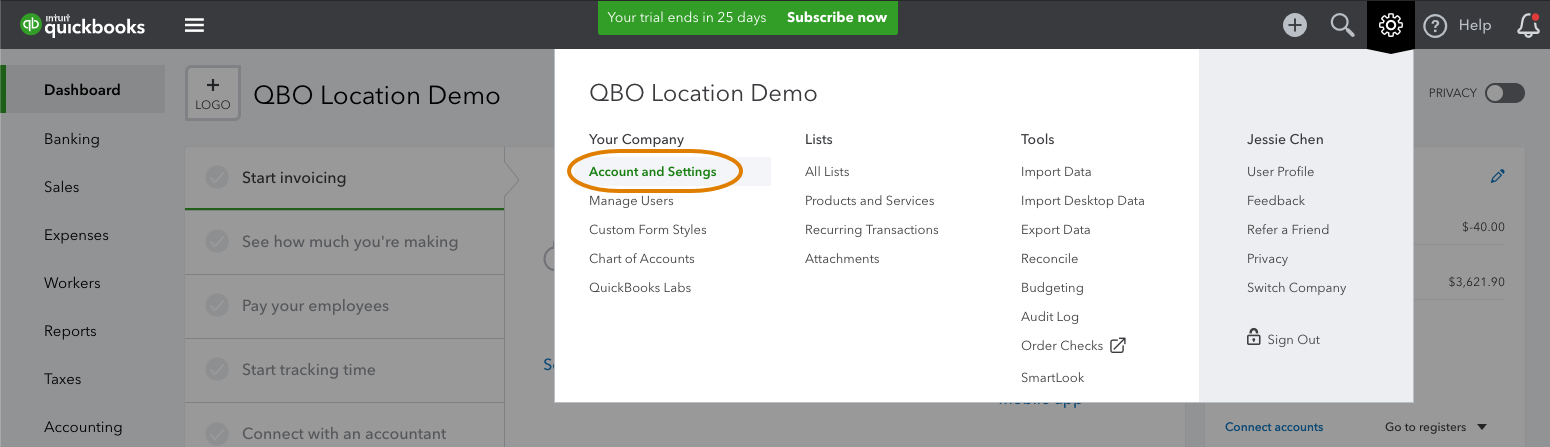Click Sign Out

1294,340
